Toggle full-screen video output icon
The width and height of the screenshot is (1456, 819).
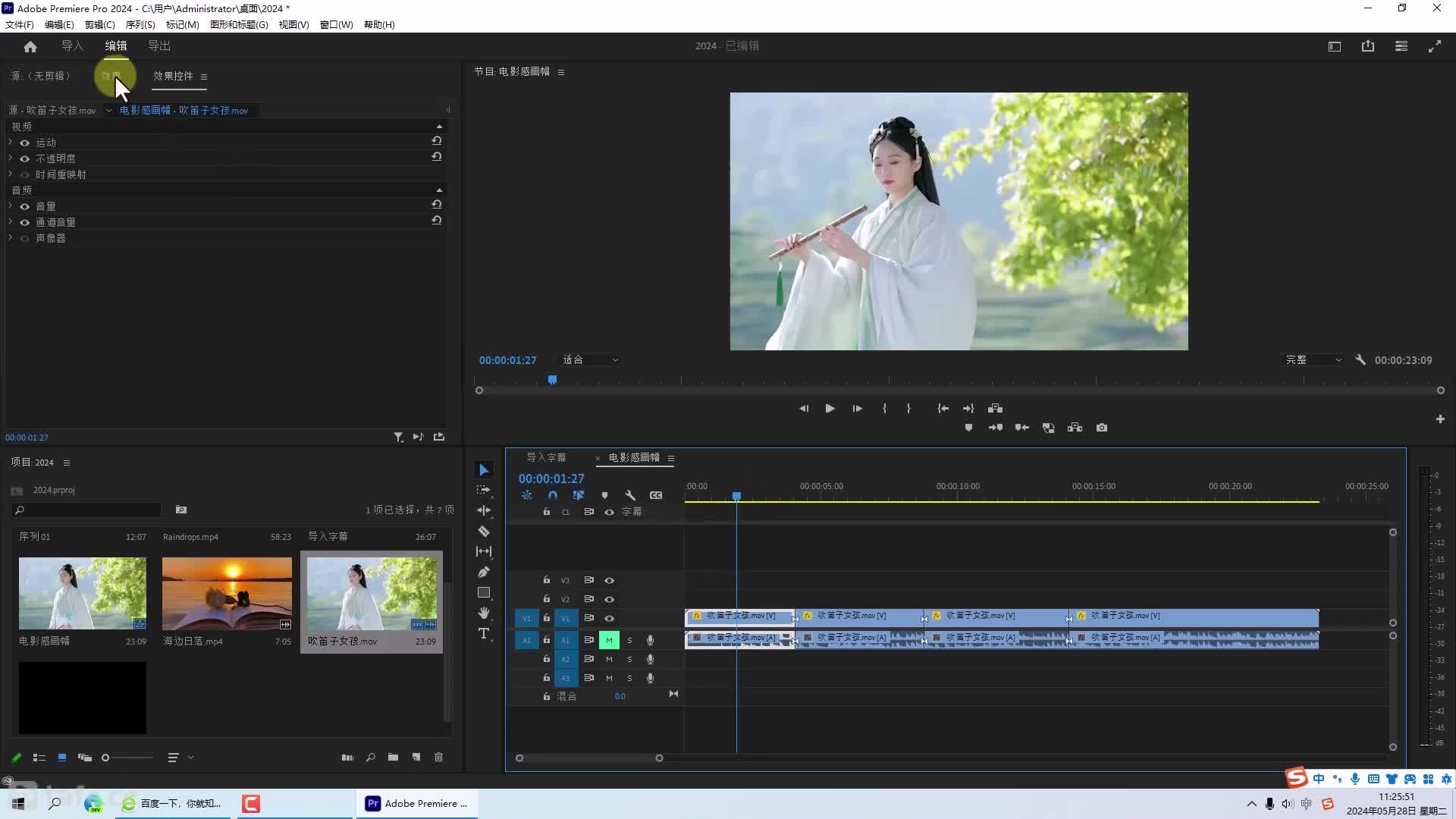[x=1435, y=46]
